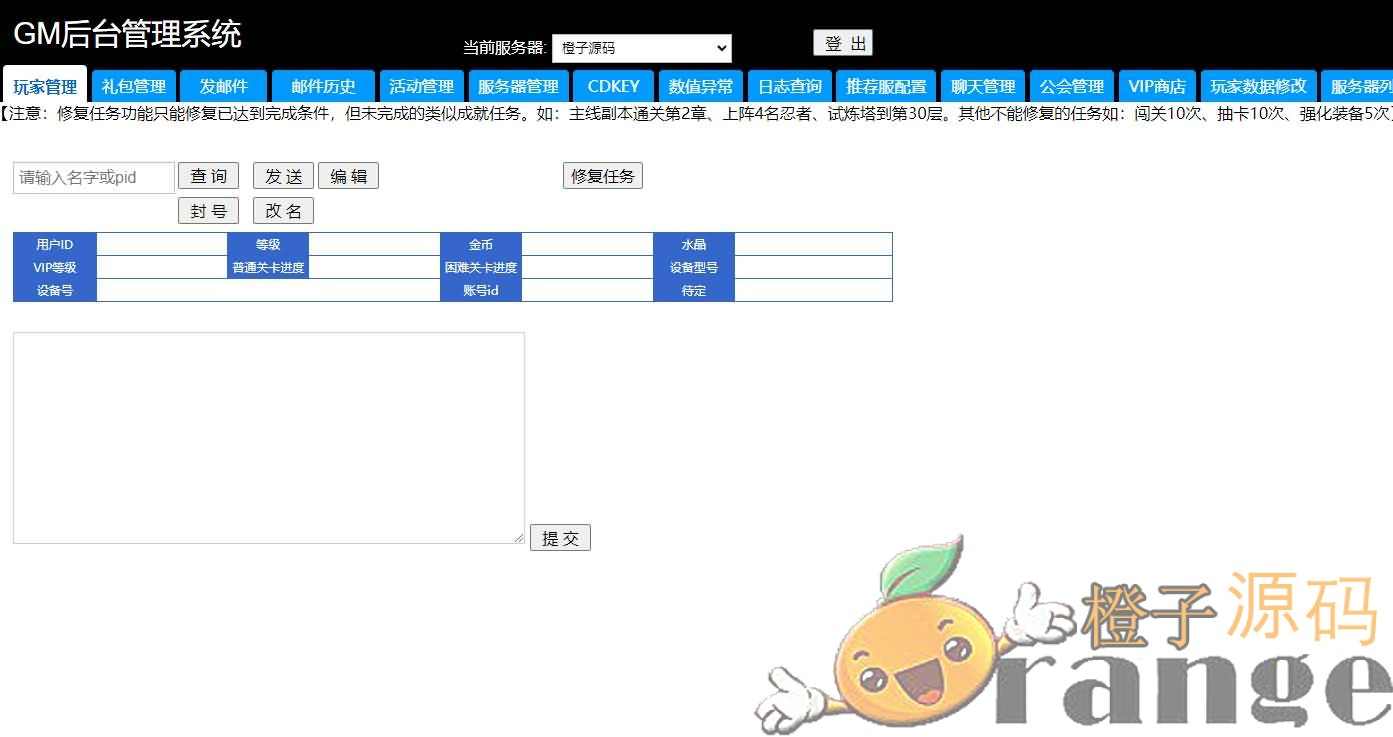Click the 提交 submit button

[560, 538]
